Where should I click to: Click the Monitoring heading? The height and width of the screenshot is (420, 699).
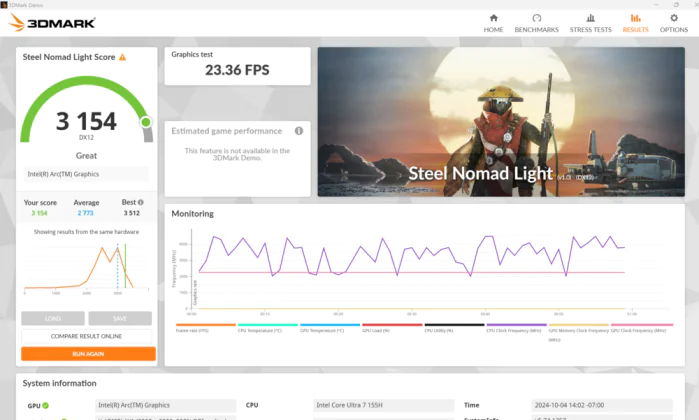click(x=193, y=214)
